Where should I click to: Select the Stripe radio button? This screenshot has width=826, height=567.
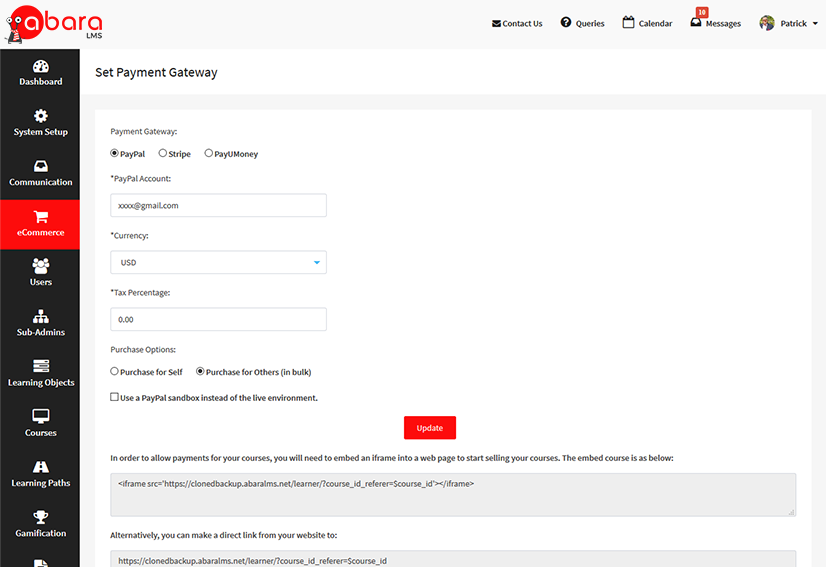tap(163, 153)
